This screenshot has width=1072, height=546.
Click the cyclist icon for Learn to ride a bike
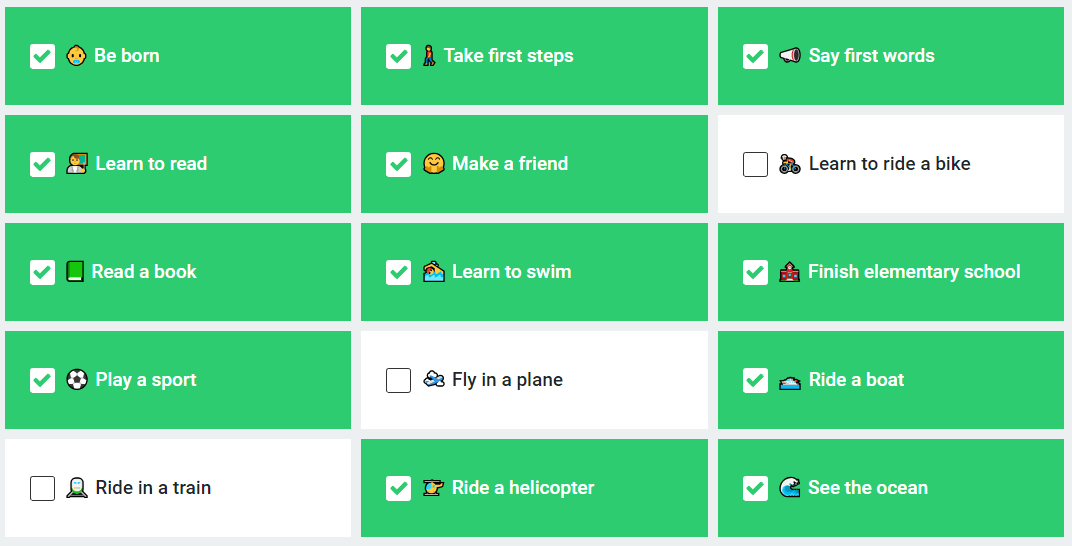click(x=790, y=164)
